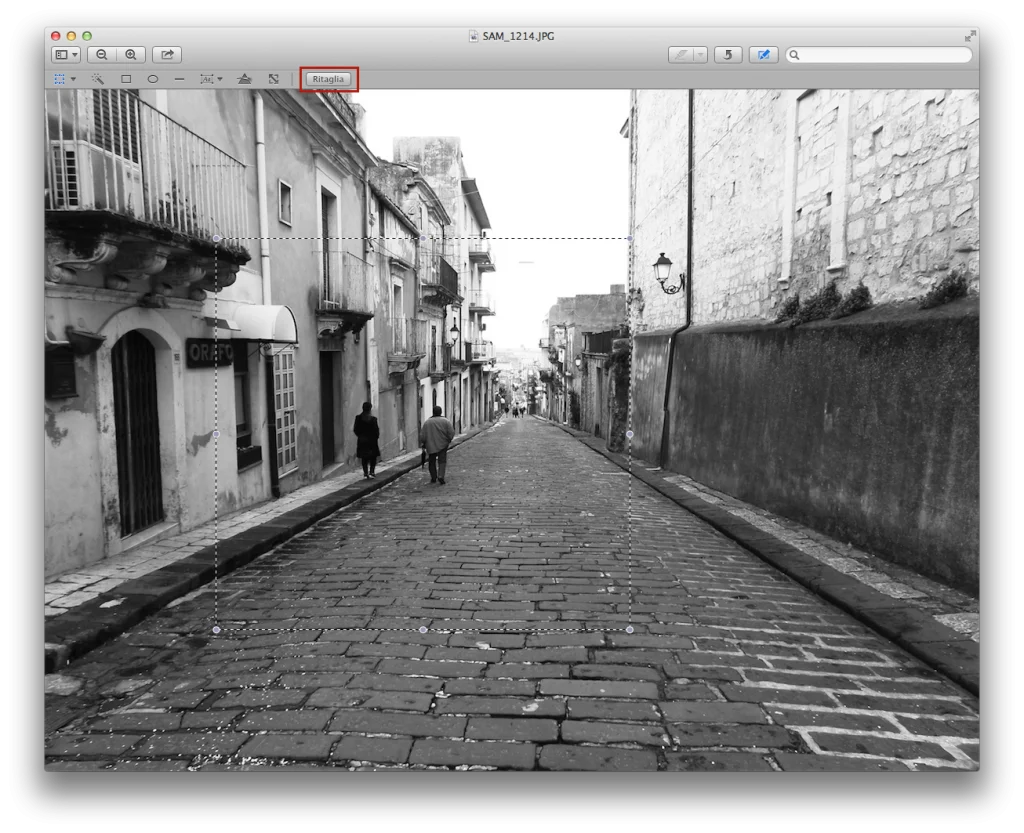Click the search field
This screenshot has height=833, width=1024.
click(878, 55)
